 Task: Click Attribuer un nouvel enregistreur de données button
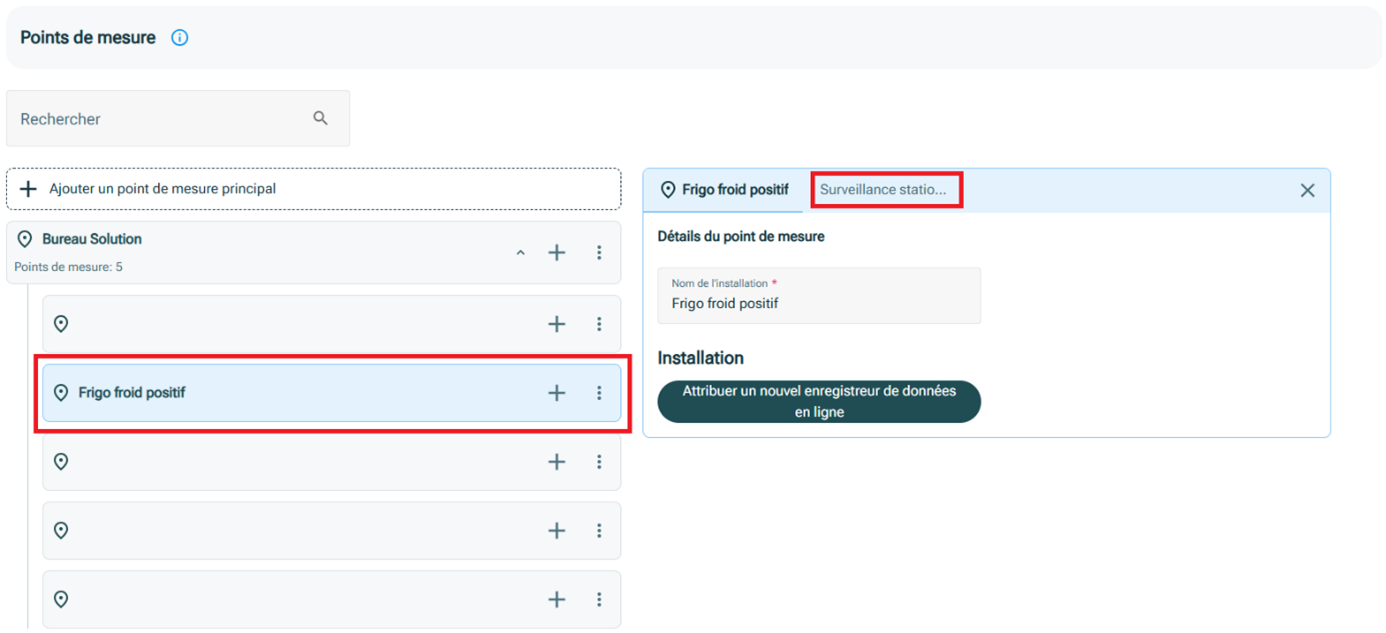pos(818,401)
